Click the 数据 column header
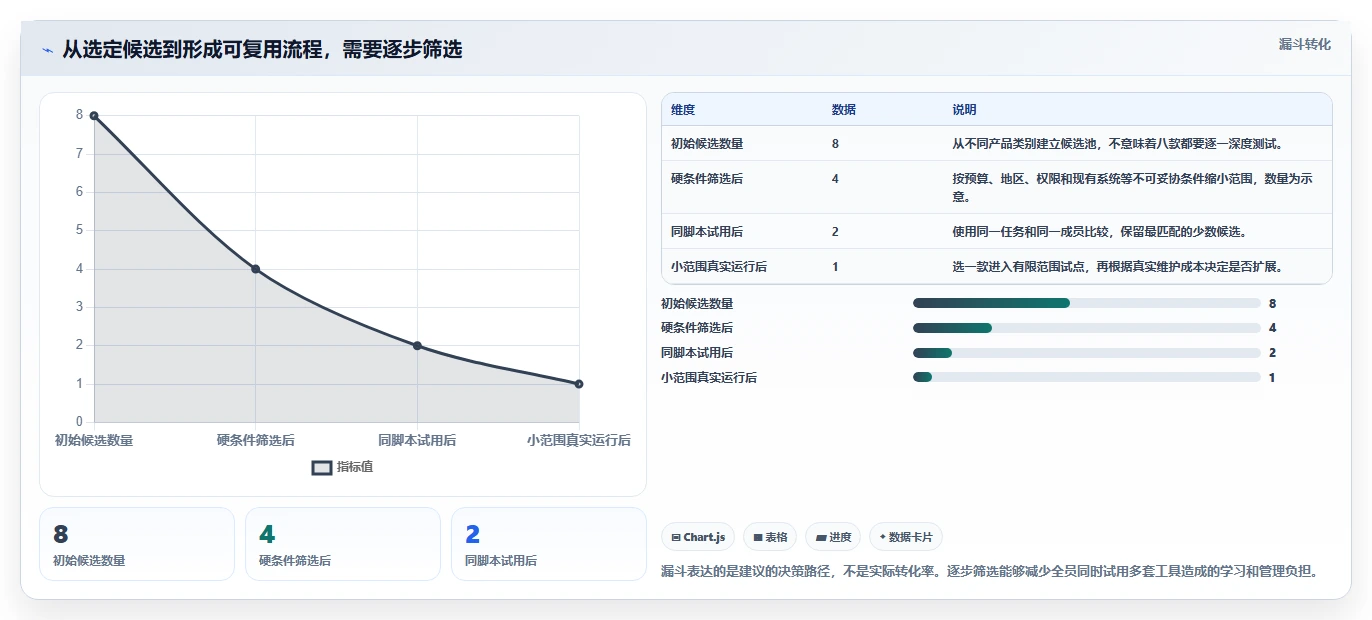Screen dimensions: 1372x620 tap(843, 110)
